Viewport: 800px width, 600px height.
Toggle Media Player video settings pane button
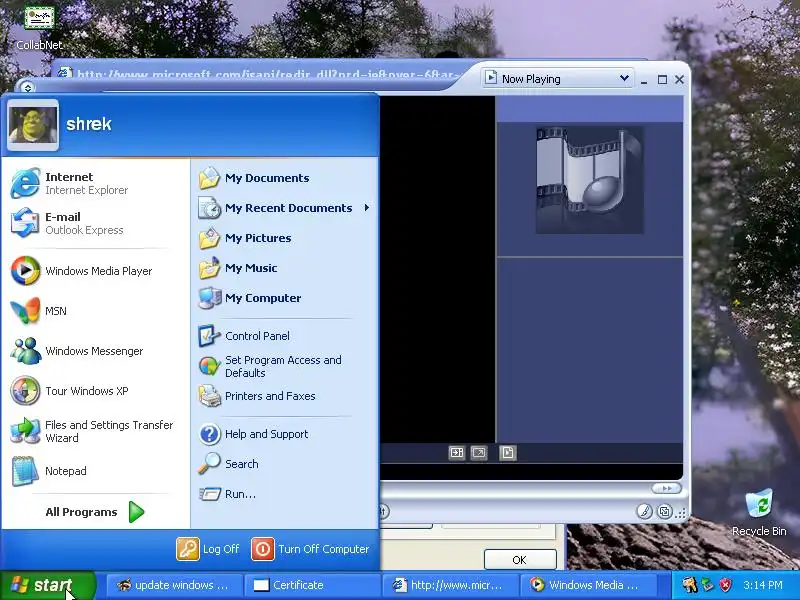[457, 453]
